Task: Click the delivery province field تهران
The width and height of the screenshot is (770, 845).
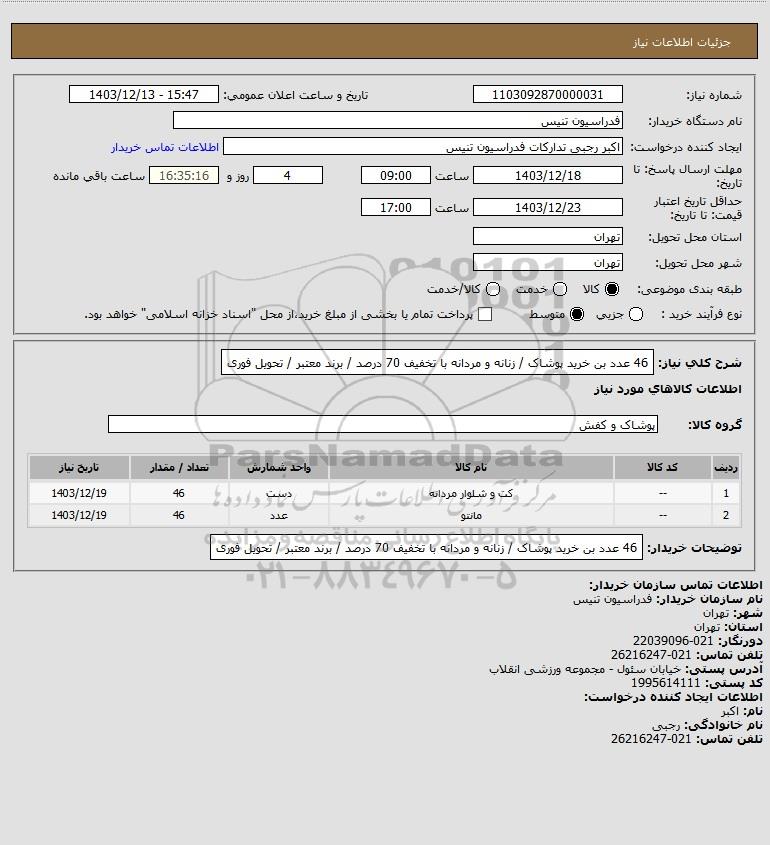Action: coord(547,237)
